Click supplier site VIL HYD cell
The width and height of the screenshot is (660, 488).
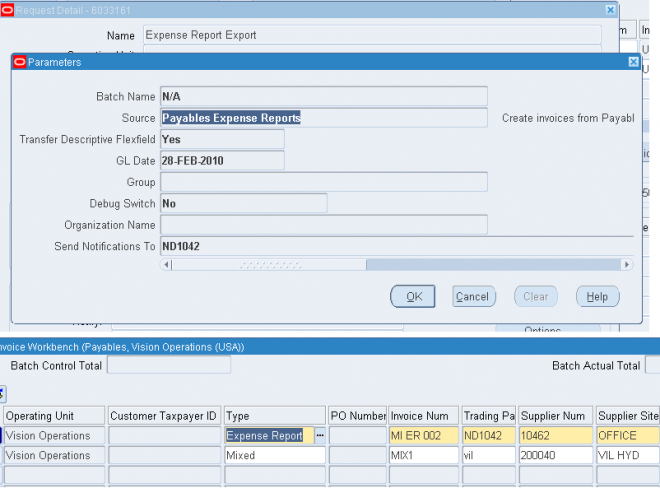coord(628,455)
